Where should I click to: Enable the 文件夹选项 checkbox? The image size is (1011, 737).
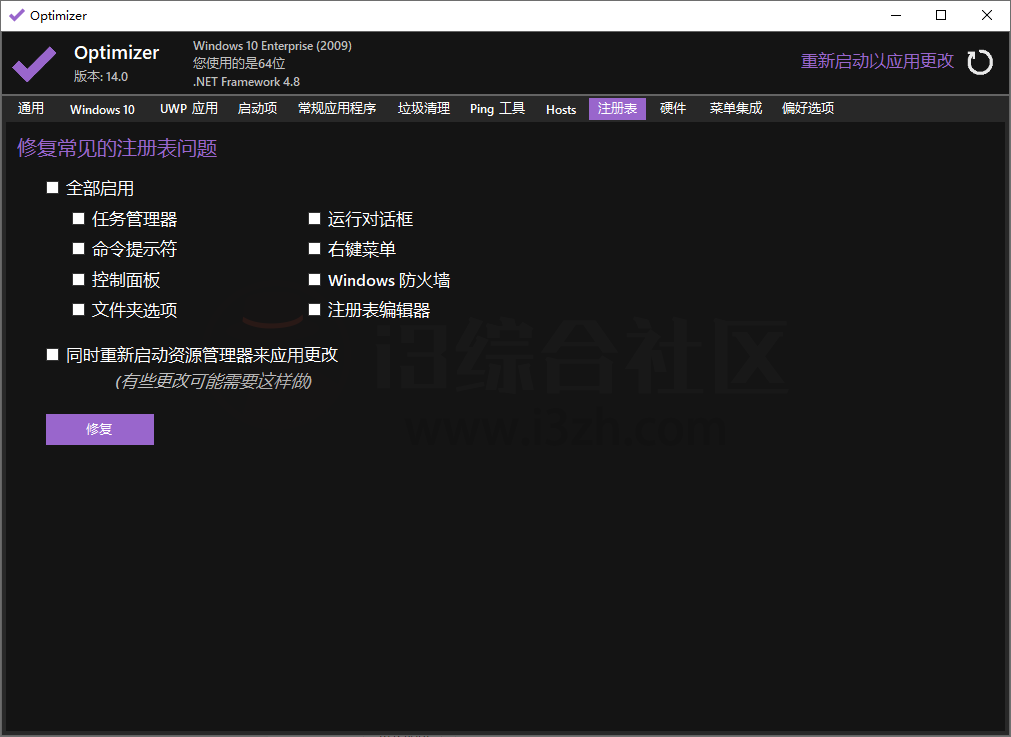point(79,310)
